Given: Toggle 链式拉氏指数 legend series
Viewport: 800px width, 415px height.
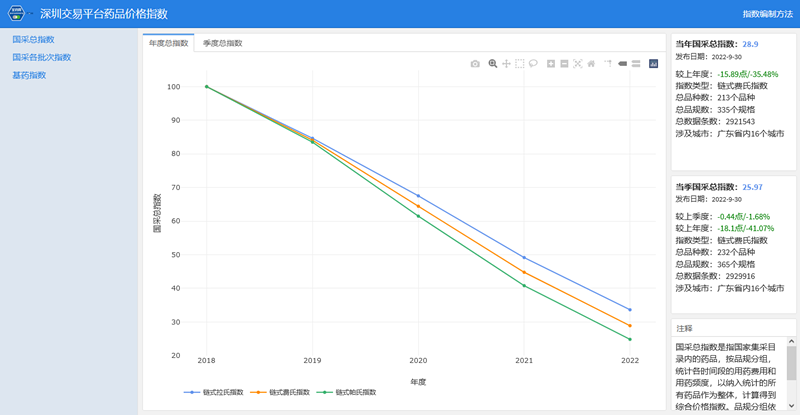Looking at the screenshot, I should 216,392.
